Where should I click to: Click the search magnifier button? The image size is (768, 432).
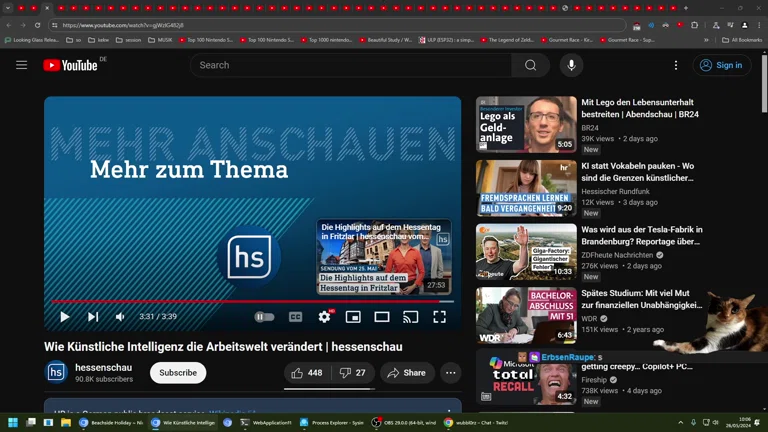pyautogui.click(x=530, y=65)
